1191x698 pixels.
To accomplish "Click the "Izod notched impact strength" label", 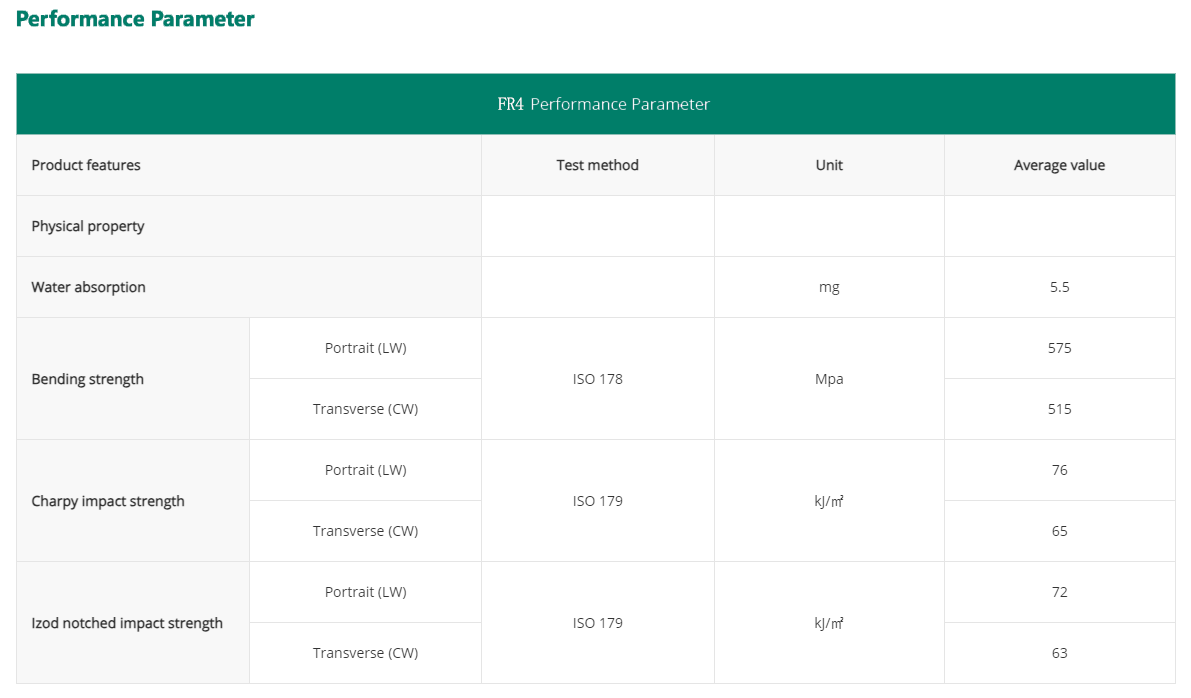I will pos(127,623).
